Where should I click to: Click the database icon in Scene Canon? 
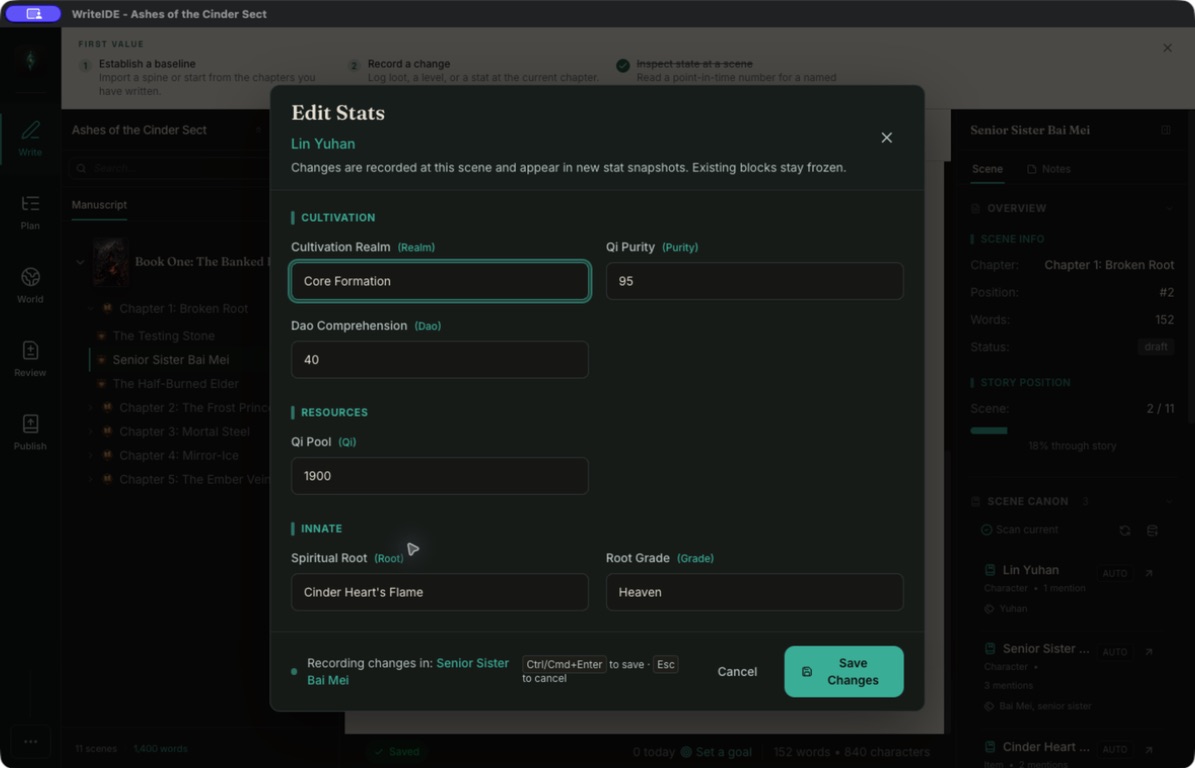(x=1152, y=530)
